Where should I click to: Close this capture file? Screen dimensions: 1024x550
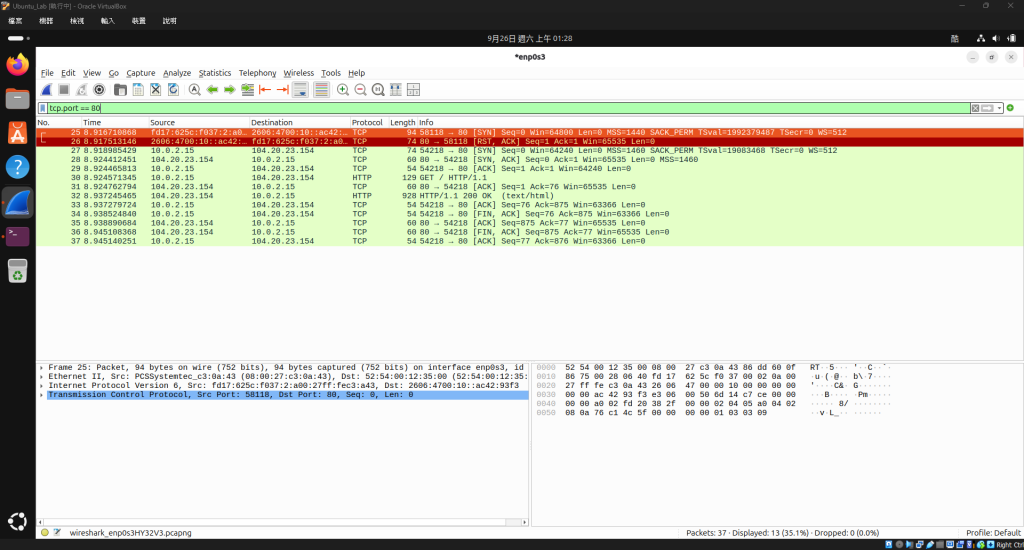pos(155,89)
